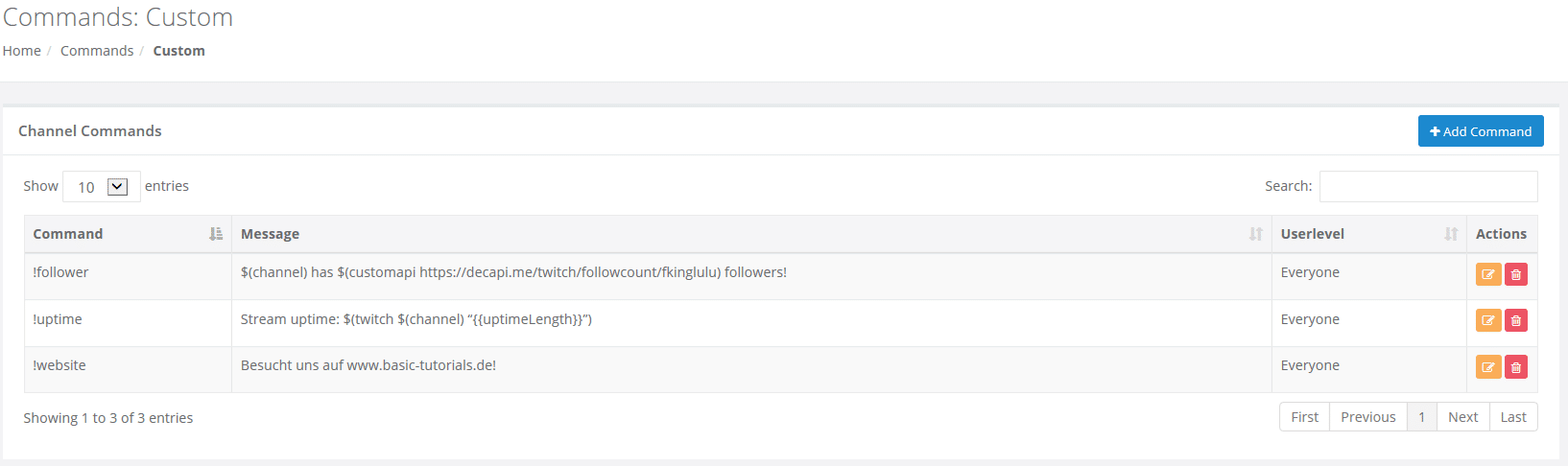1568x466 pixels.
Task: Go to Next page
Action: click(1462, 417)
